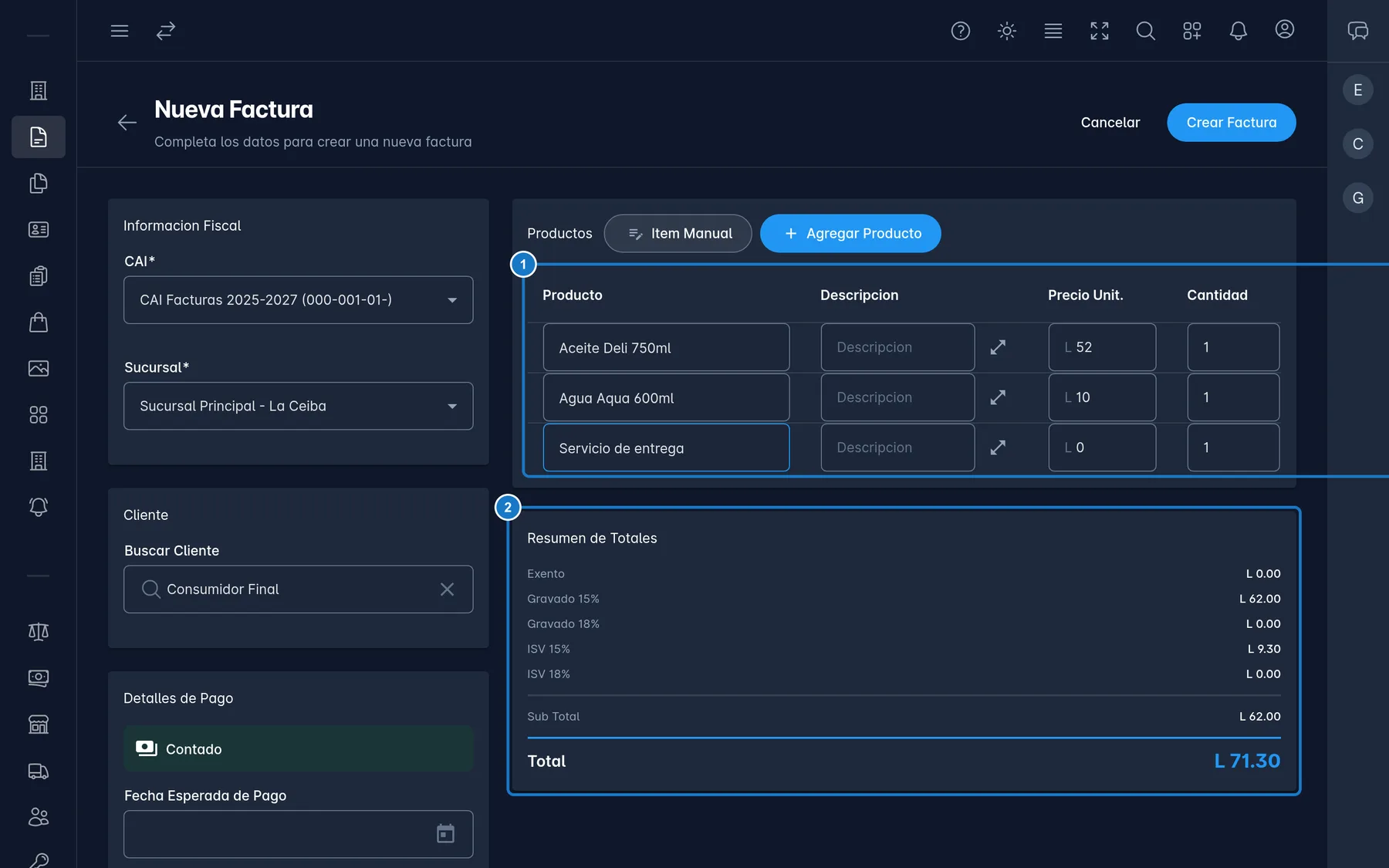Select the Contado payment option
The width and height of the screenshot is (1389, 868).
coord(299,748)
